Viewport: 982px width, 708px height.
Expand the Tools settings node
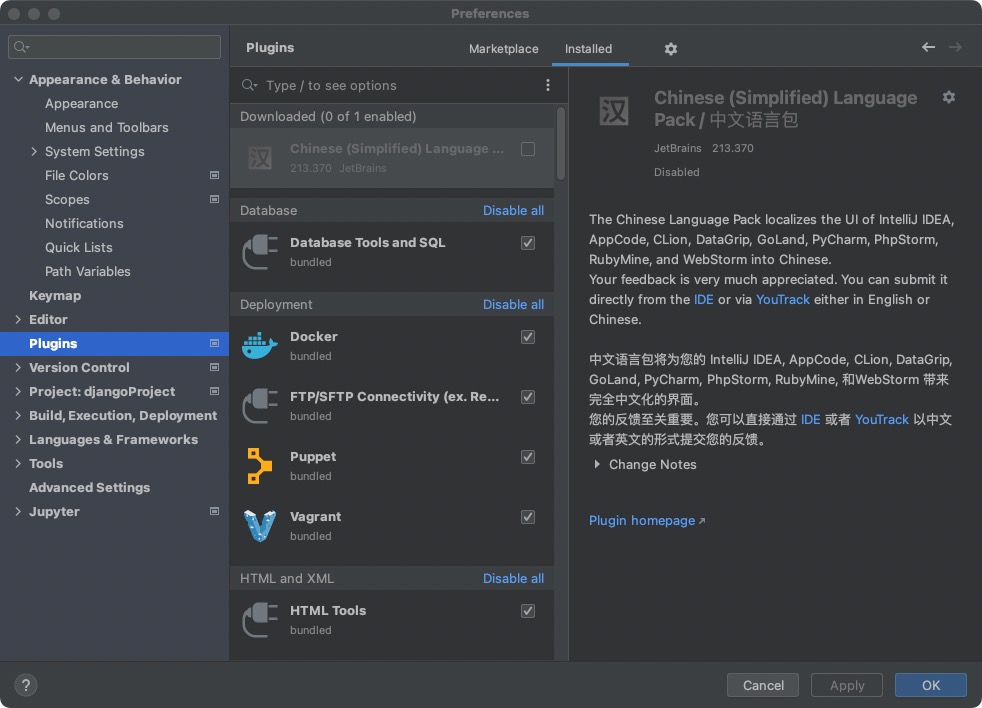(18, 463)
